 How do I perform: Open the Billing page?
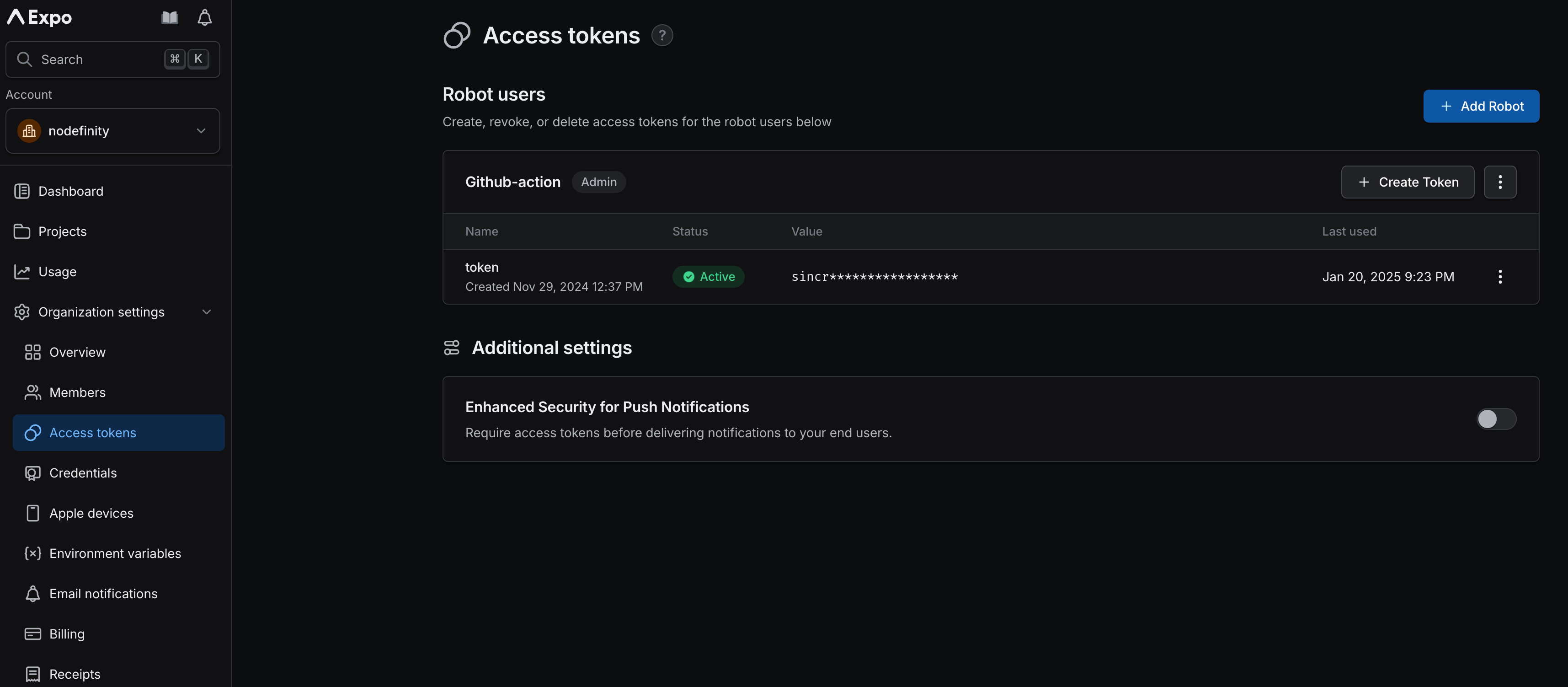coord(67,634)
